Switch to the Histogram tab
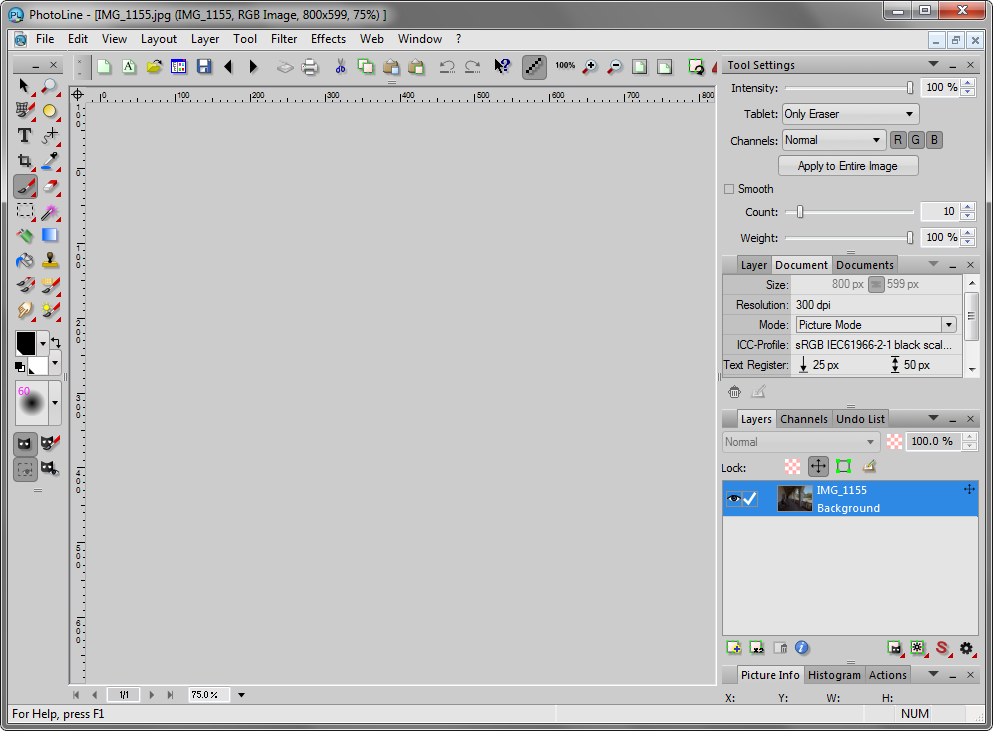This screenshot has height=731, width=993. 834,675
